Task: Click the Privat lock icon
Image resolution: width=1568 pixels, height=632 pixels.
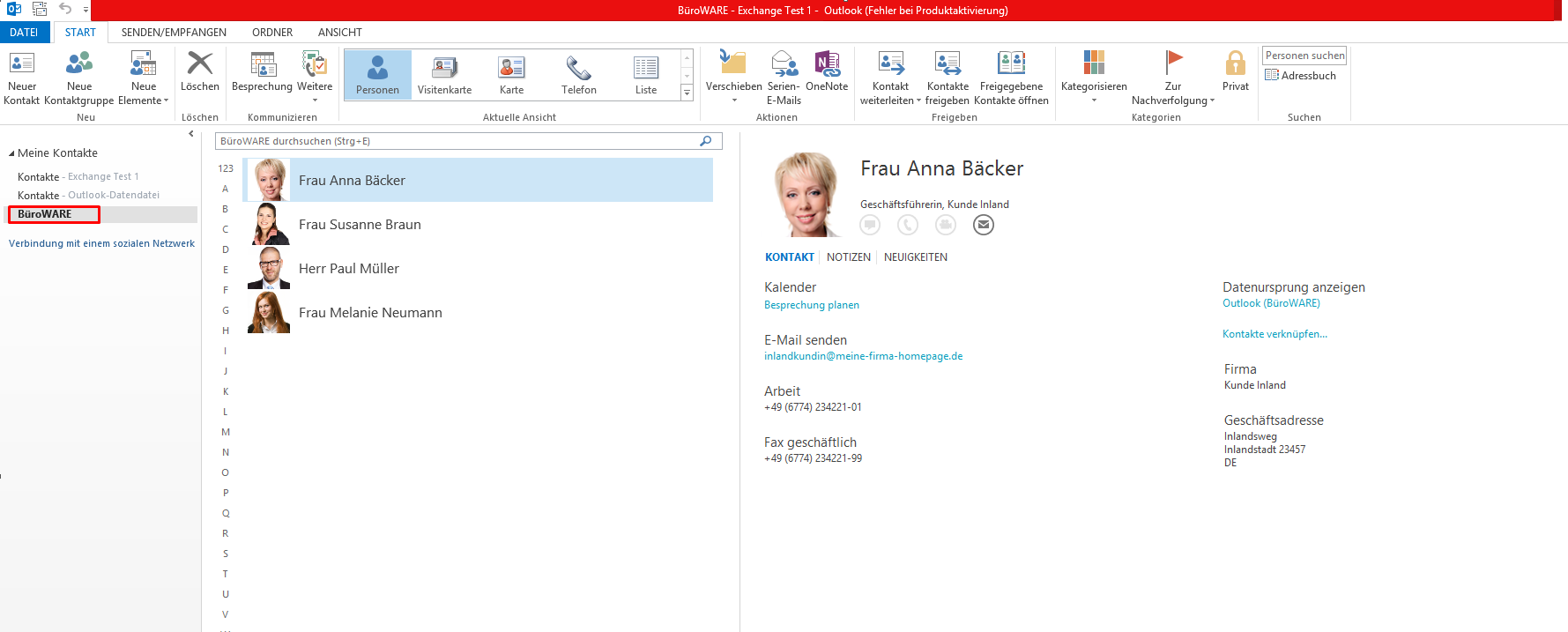Action: (1235, 64)
